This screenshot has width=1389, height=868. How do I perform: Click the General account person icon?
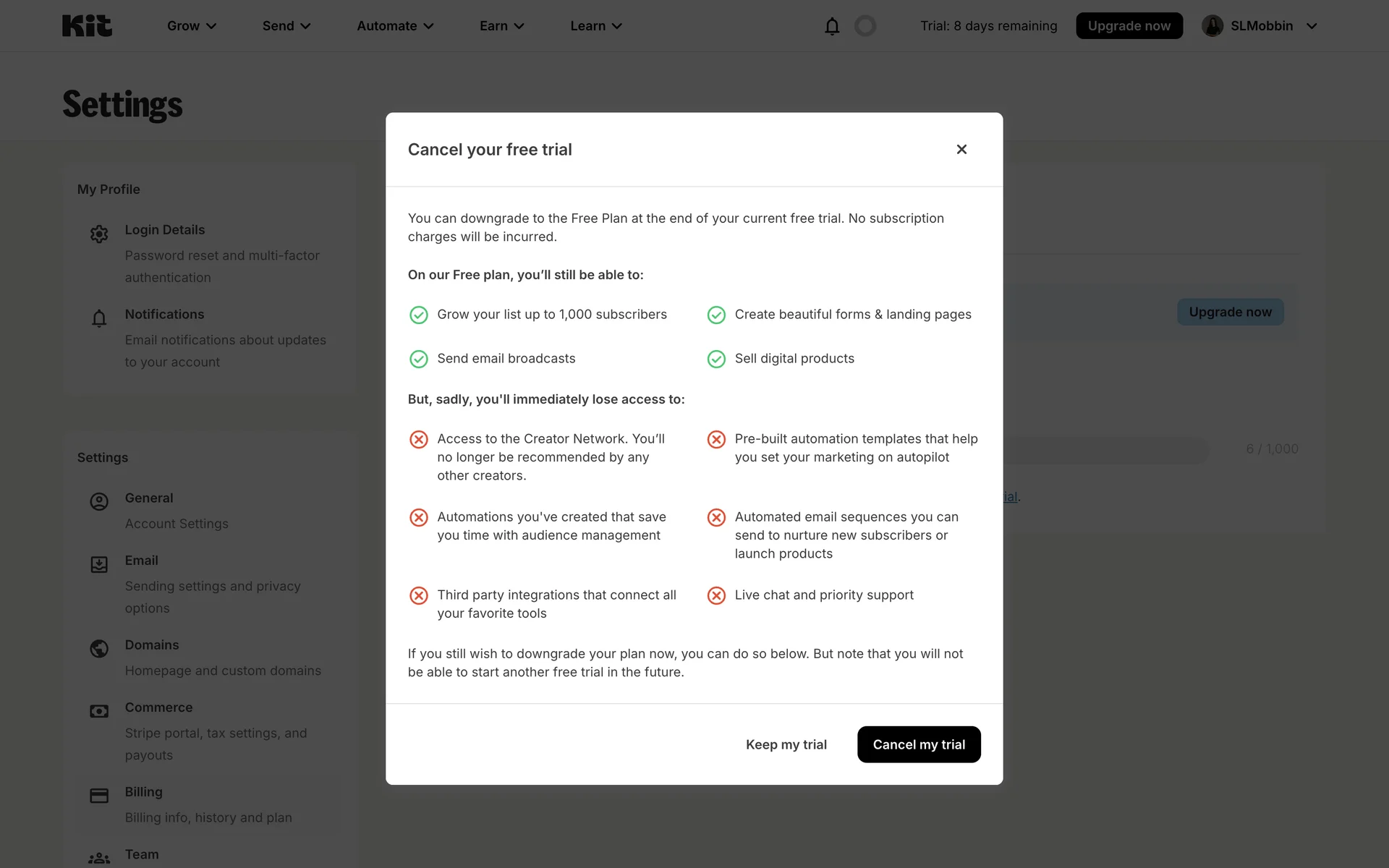click(x=99, y=502)
